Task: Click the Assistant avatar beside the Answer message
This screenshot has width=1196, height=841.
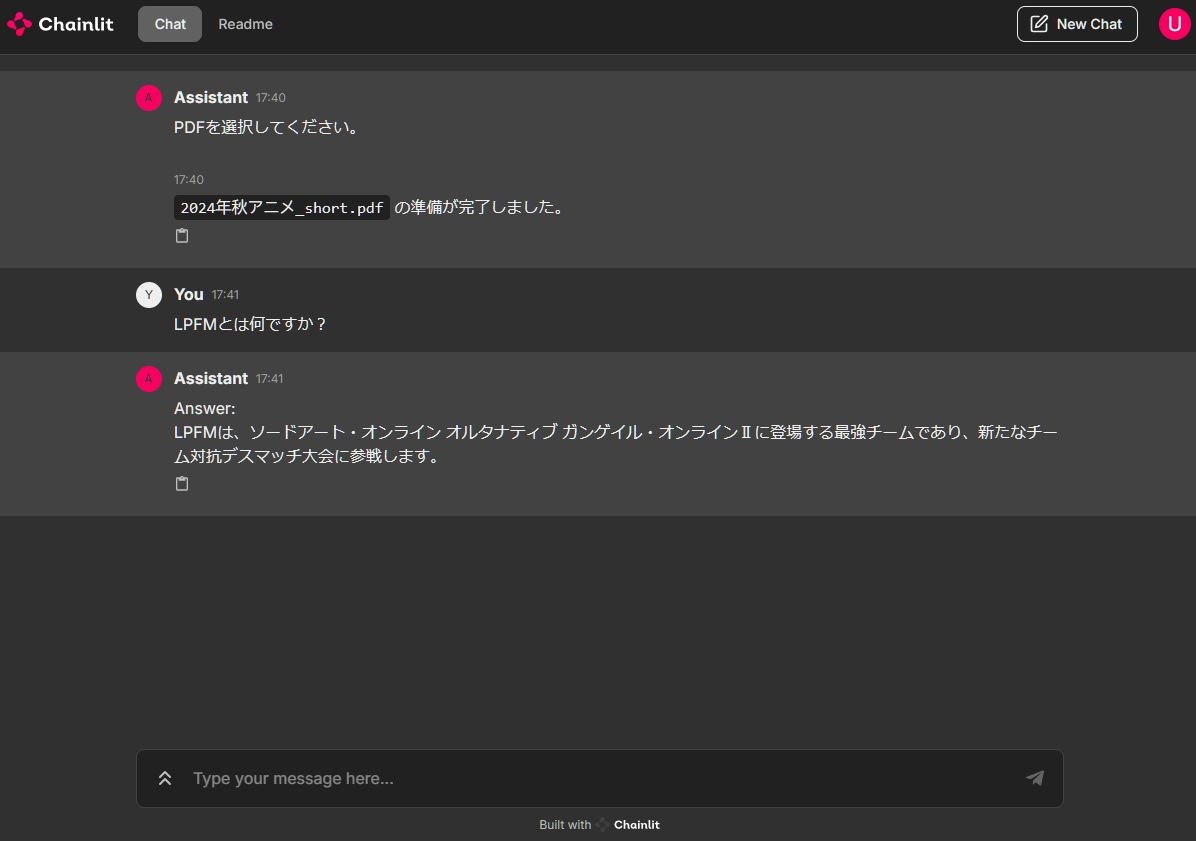Action: (148, 378)
